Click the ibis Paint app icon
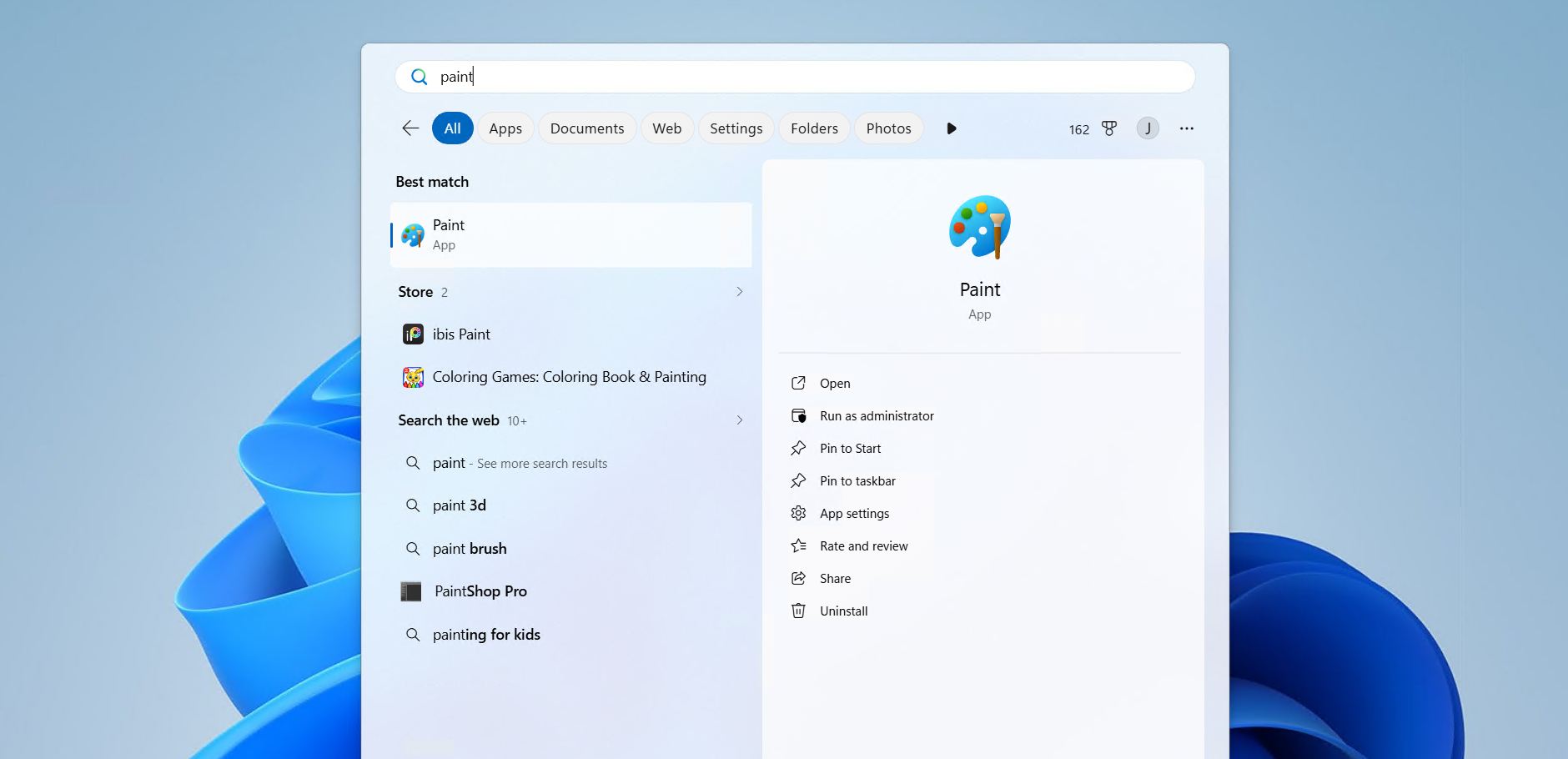Image resolution: width=1568 pixels, height=759 pixels. click(x=413, y=334)
